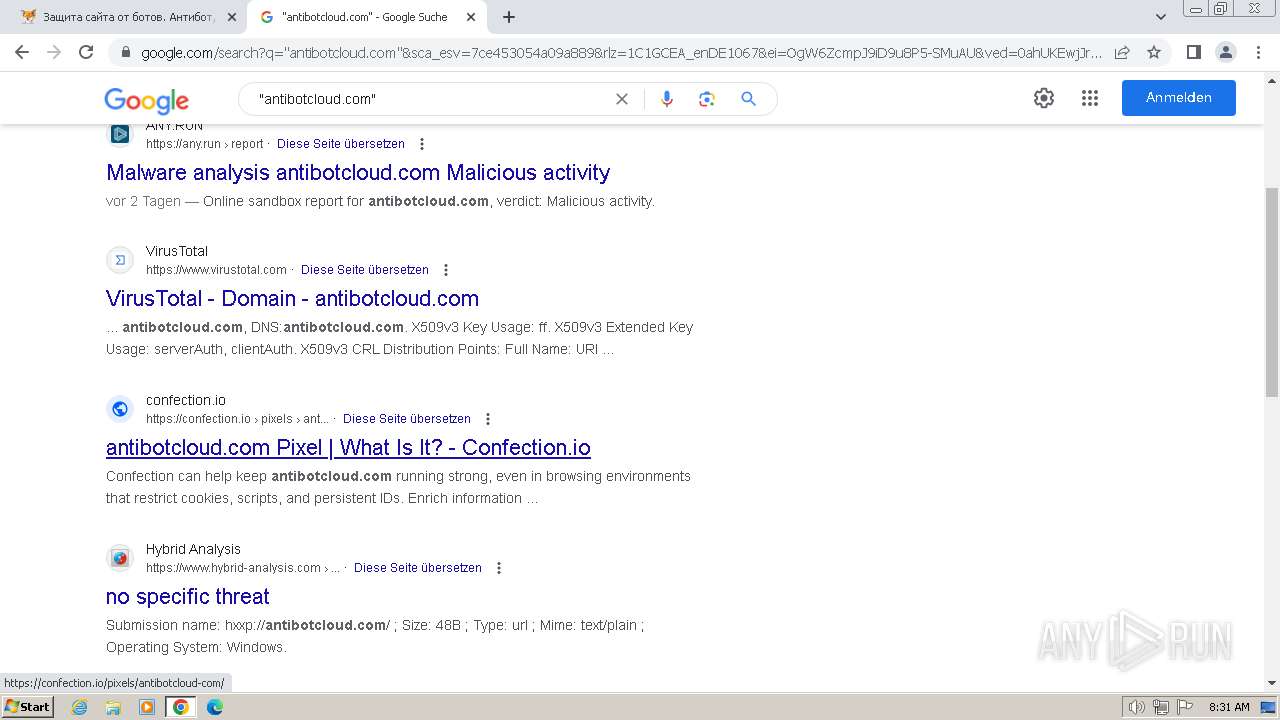The height and width of the screenshot is (720, 1280).
Task: Open the Windows Start menu
Action: 27,707
